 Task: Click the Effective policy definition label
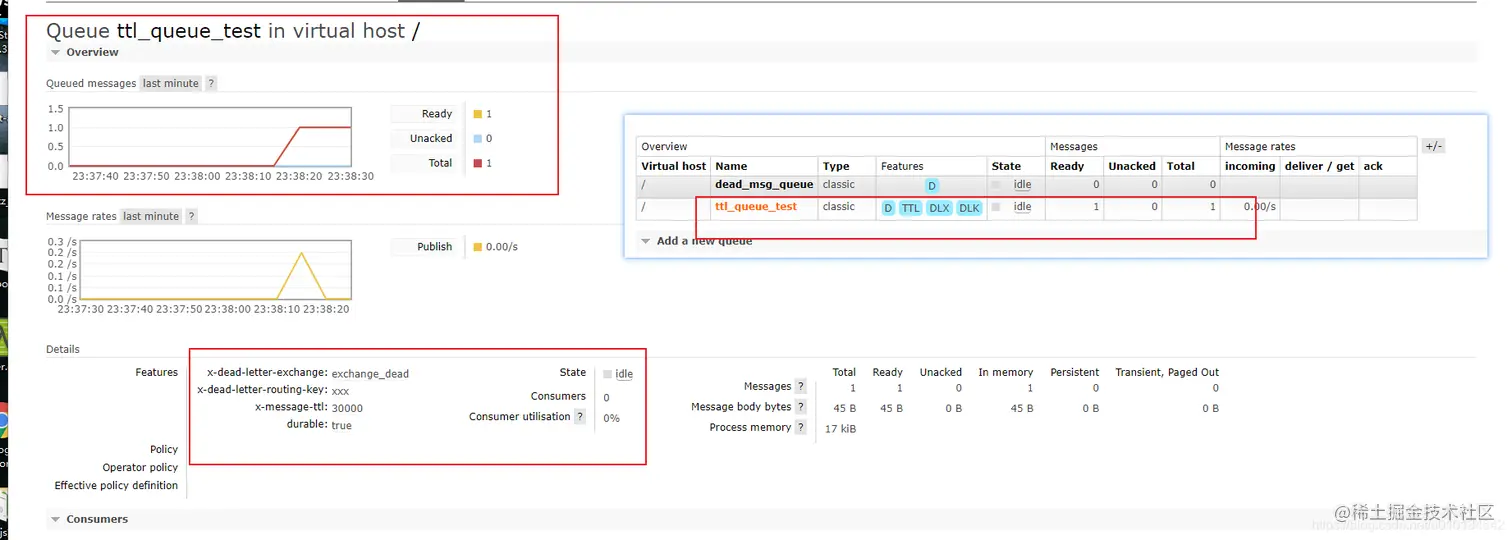[x=116, y=485]
